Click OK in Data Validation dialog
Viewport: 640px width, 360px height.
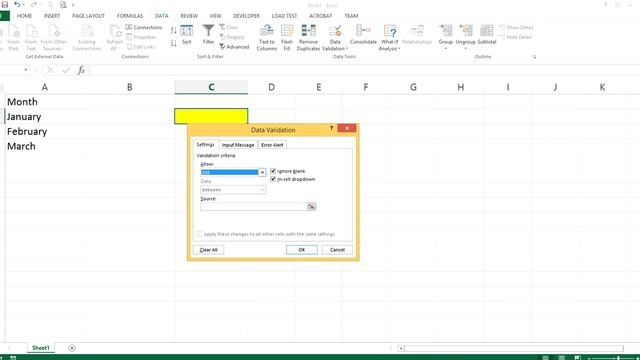[x=302, y=250]
